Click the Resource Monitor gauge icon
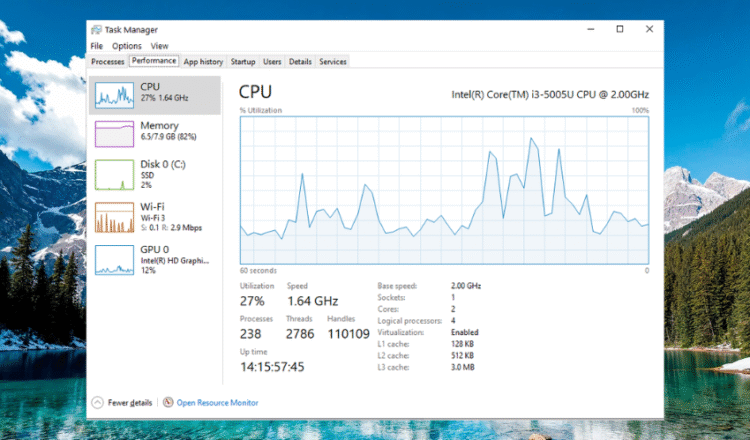This screenshot has height=440, width=750. pyautogui.click(x=168, y=402)
